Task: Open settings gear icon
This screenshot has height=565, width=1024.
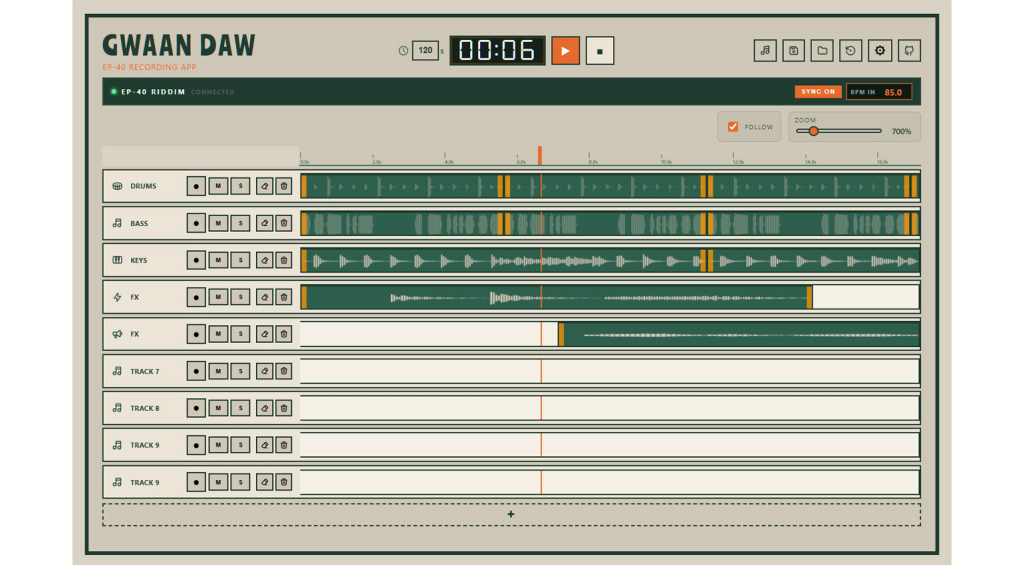Action: pyautogui.click(x=880, y=51)
